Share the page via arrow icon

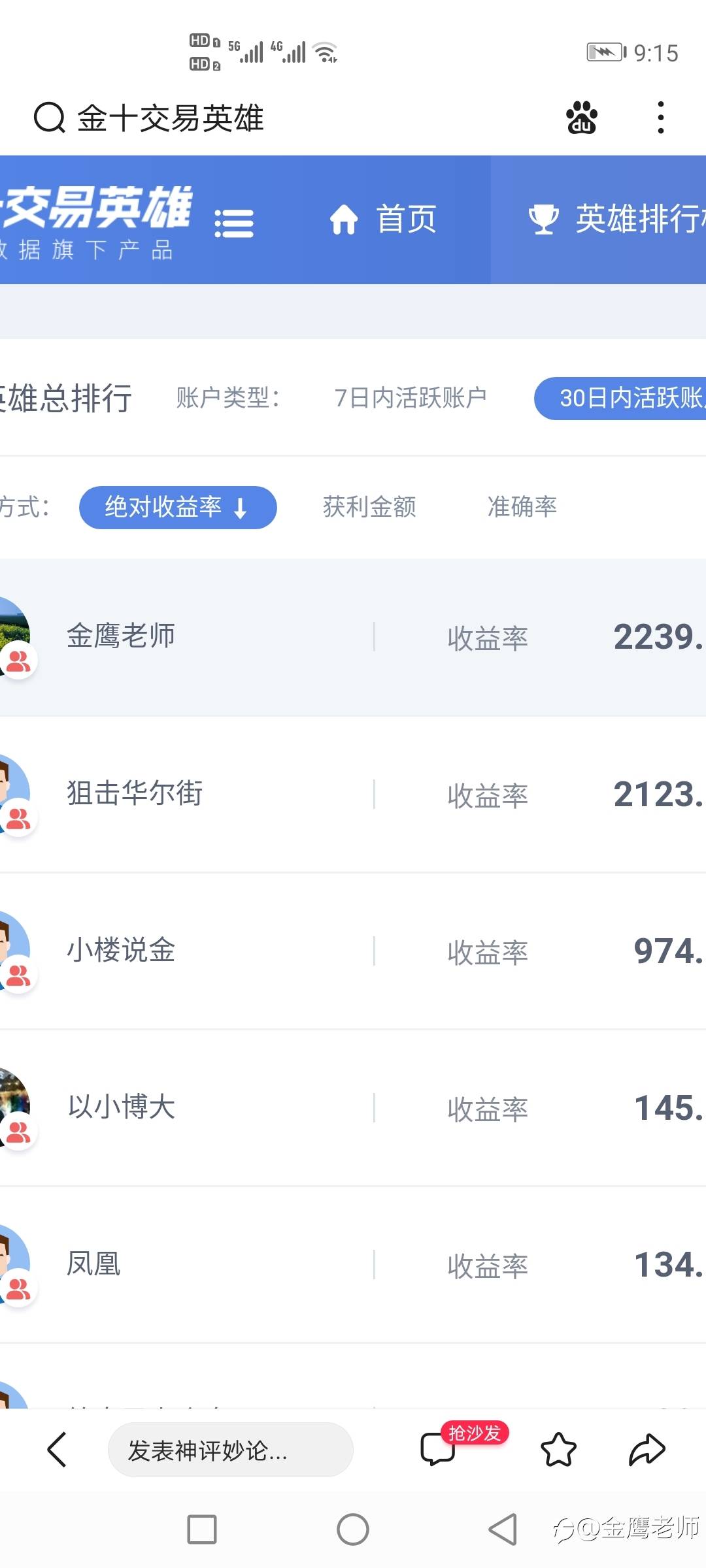647,1450
